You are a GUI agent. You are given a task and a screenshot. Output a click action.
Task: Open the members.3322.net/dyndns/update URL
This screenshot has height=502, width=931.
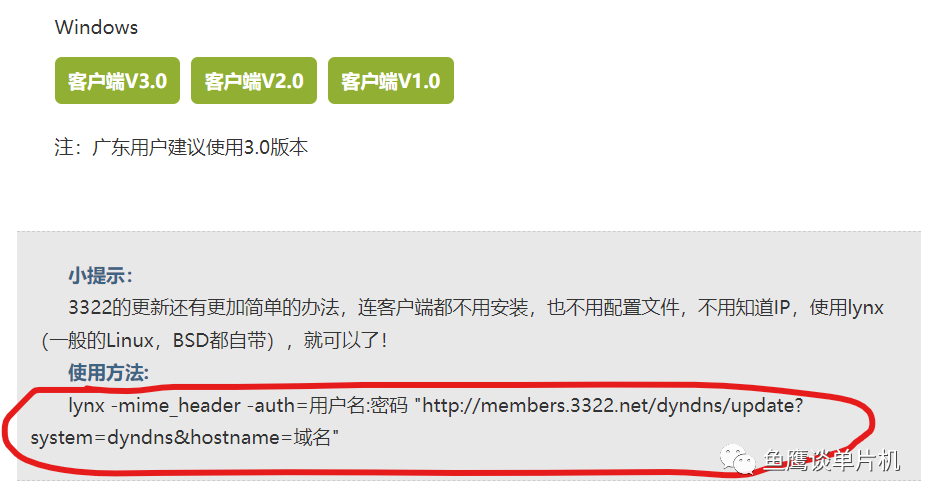(x=612, y=406)
